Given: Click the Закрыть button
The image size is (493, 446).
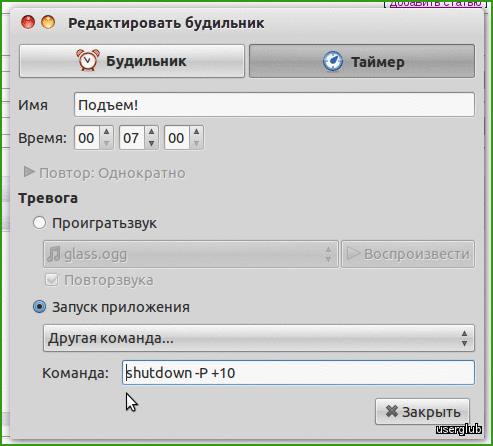Looking at the screenshot, I should [422, 412].
